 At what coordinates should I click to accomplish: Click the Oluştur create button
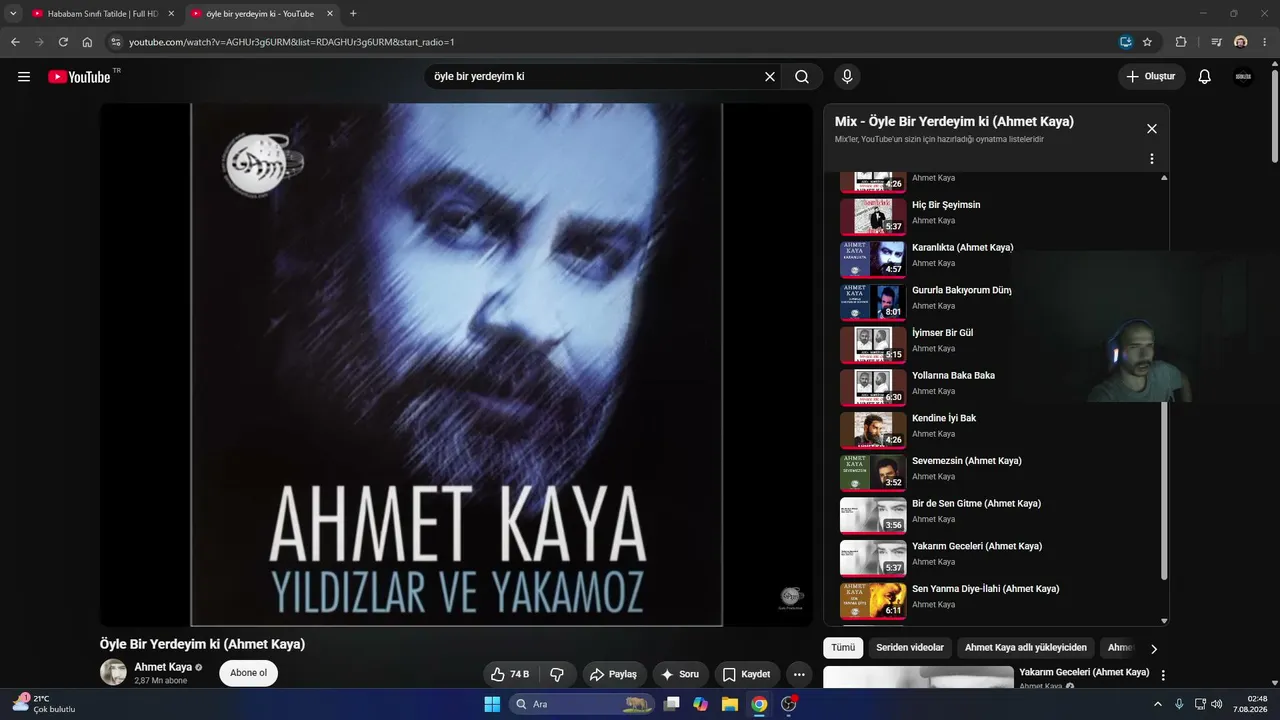(x=1151, y=77)
